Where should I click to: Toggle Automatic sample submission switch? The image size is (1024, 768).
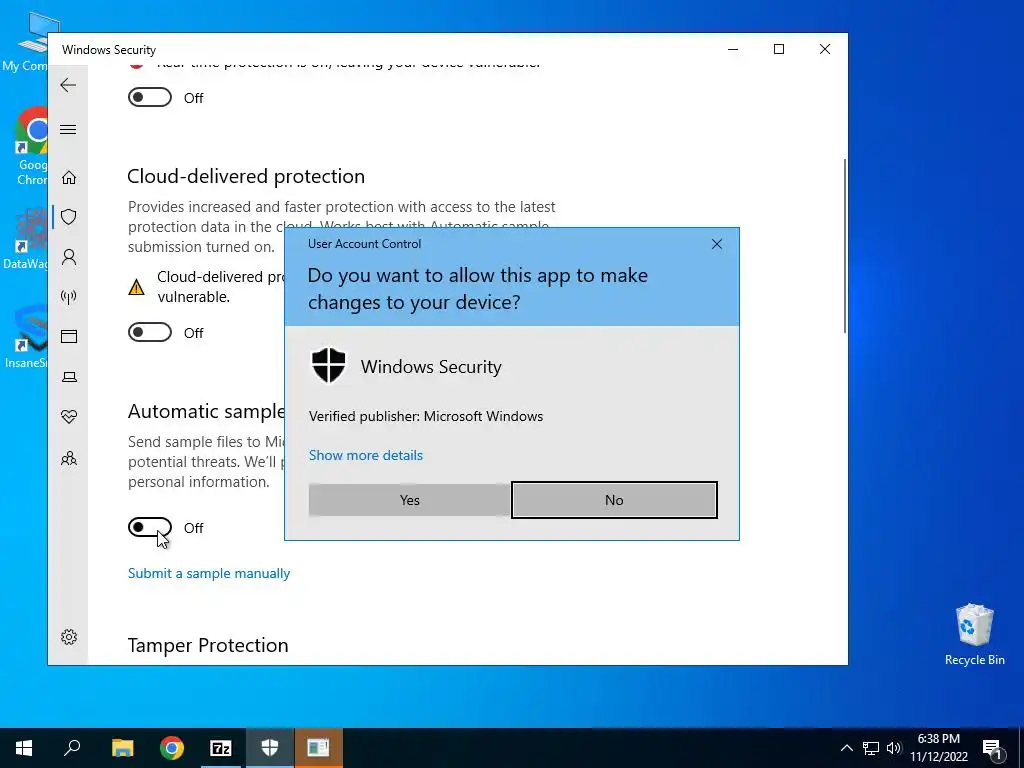tap(150, 527)
